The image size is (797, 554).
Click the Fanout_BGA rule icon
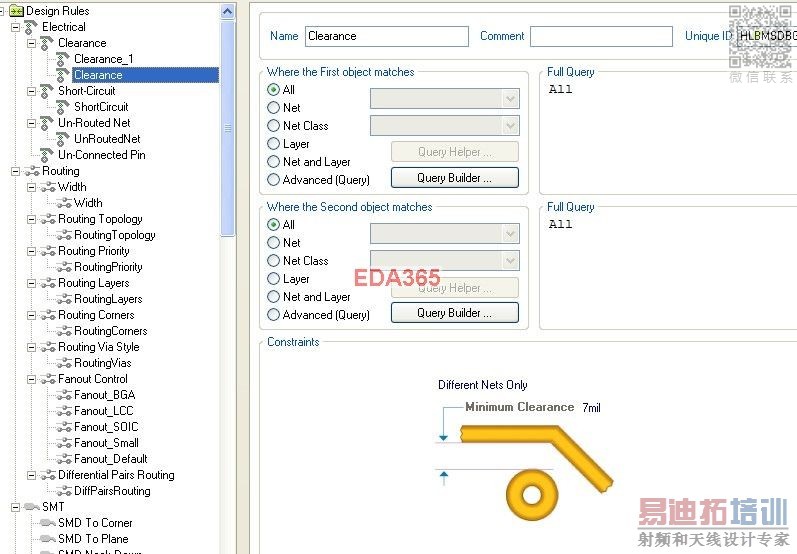click(x=64, y=395)
